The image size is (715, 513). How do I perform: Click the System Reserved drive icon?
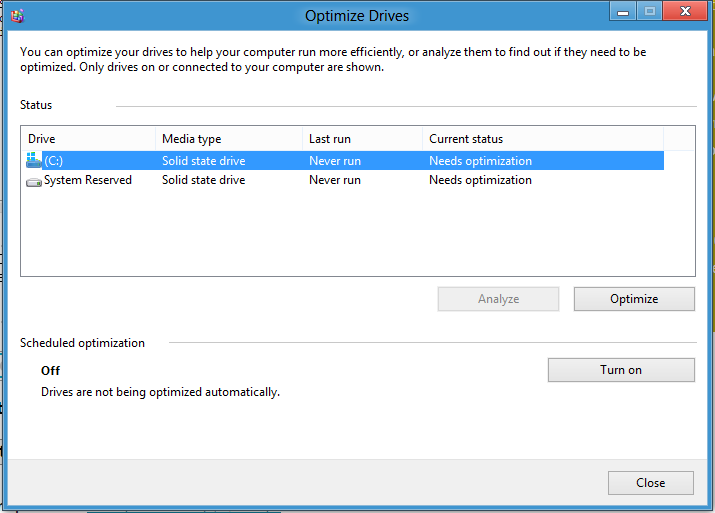click(x=34, y=181)
